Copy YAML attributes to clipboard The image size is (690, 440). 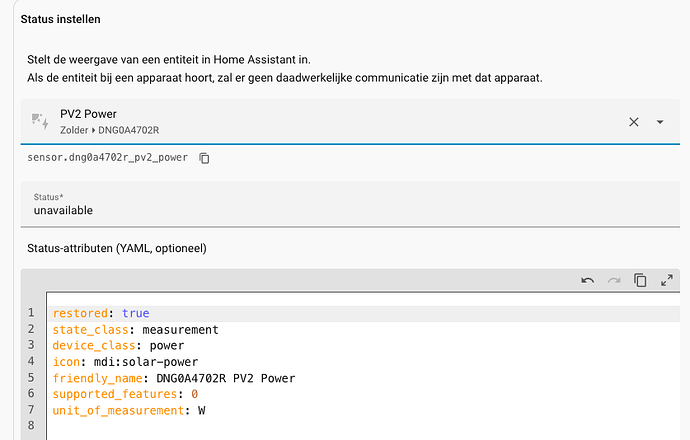pyautogui.click(x=640, y=281)
